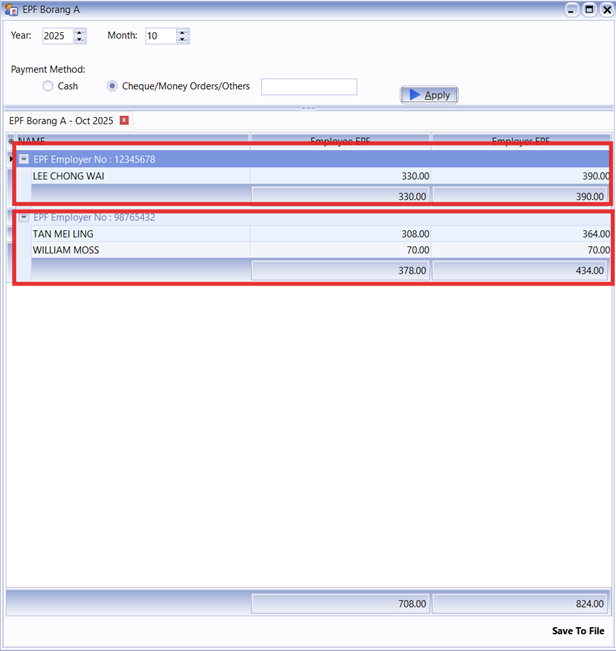This screenshot has width=616, height=651.
Task: Increase the Month value with up arrow
Action: (182, 32)
